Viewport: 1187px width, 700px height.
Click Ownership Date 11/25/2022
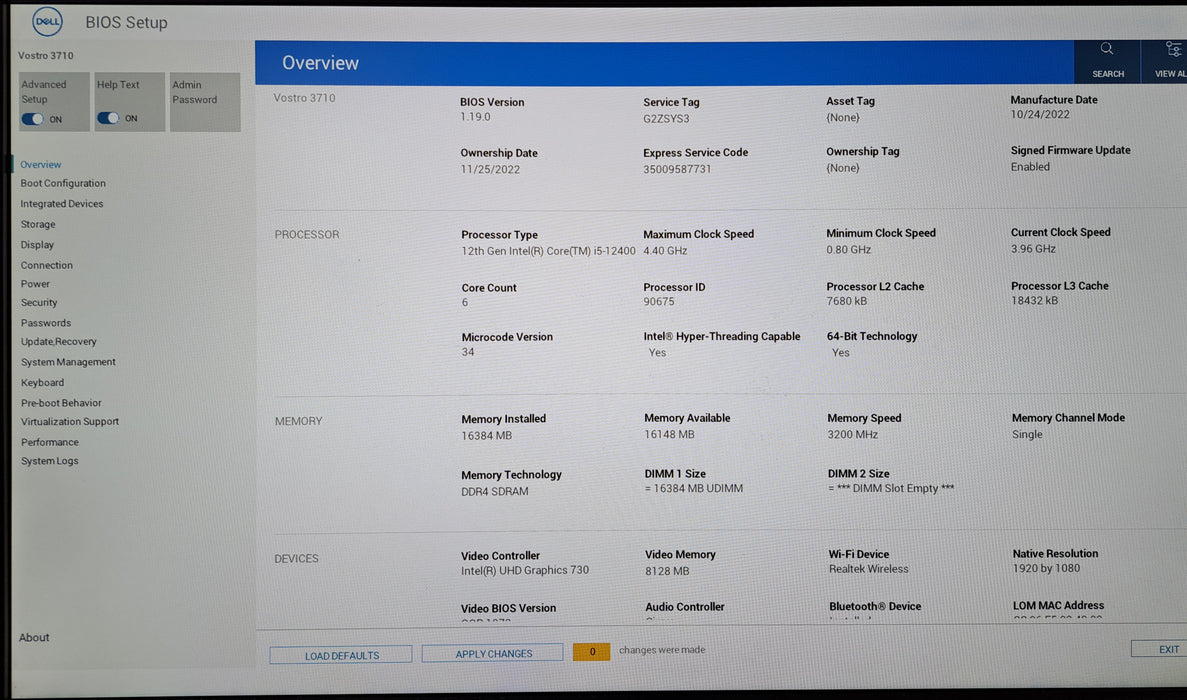click(491, 170)
